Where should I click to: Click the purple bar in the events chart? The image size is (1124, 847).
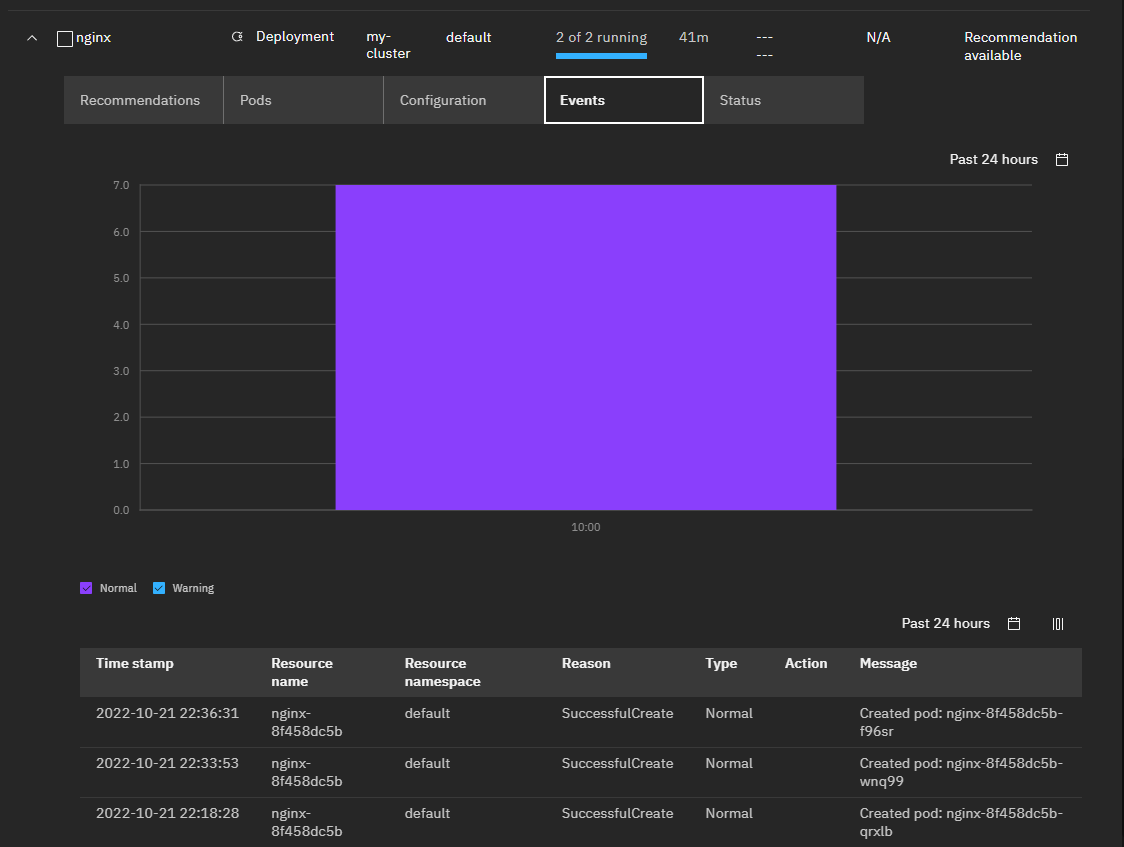coord(585,347)
